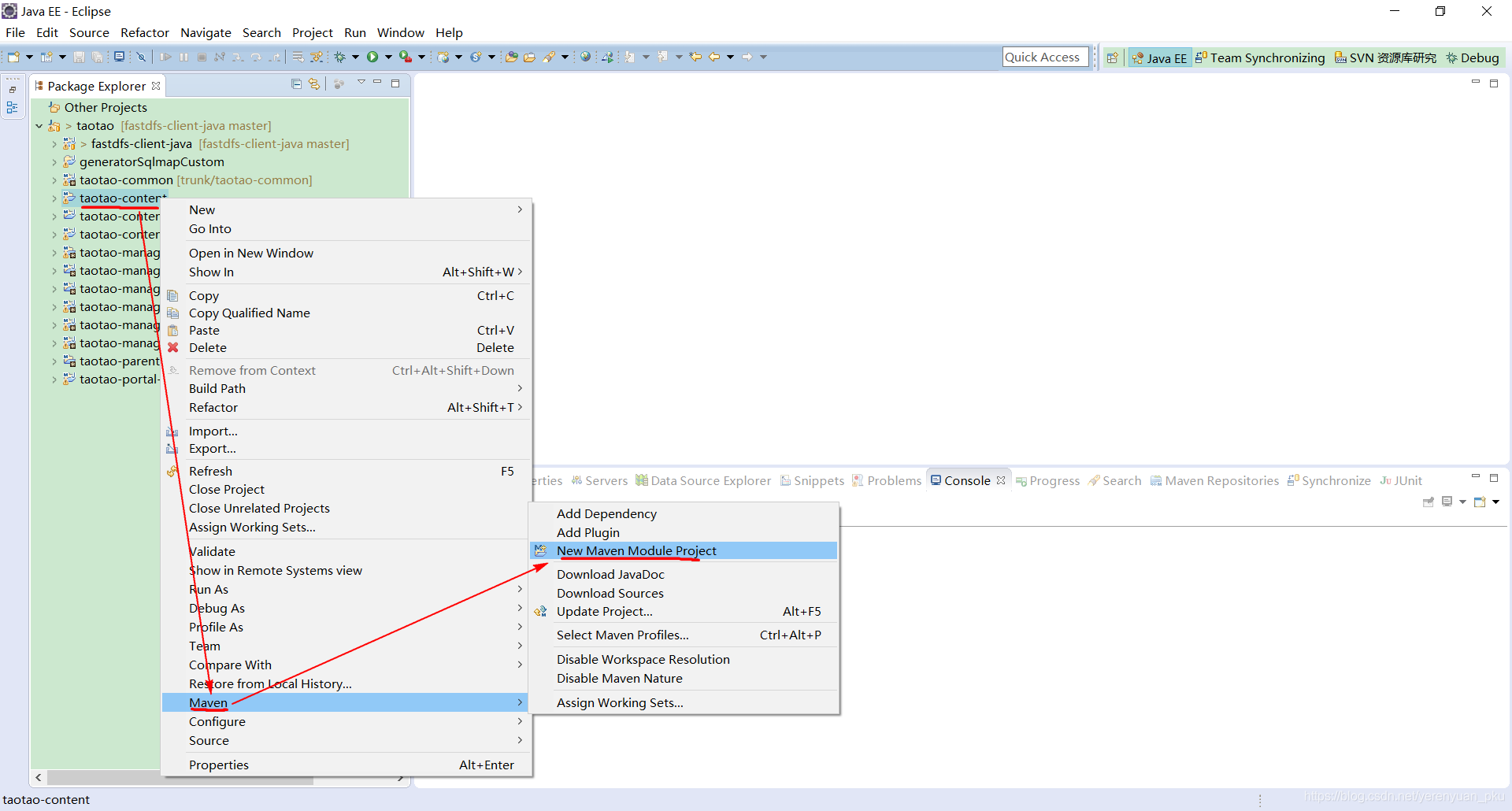Screen dimensions: 1512x811
Task: Click the Package Explorer horizontal scrollbar
Action: pyautogui.click(x=180, y=778)
